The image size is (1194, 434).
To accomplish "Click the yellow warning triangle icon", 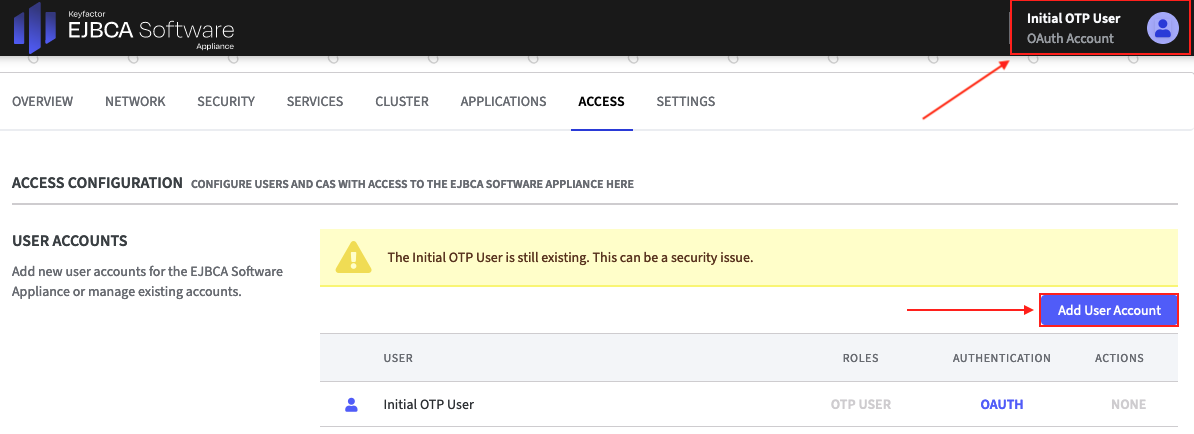I will coord(353,257).
